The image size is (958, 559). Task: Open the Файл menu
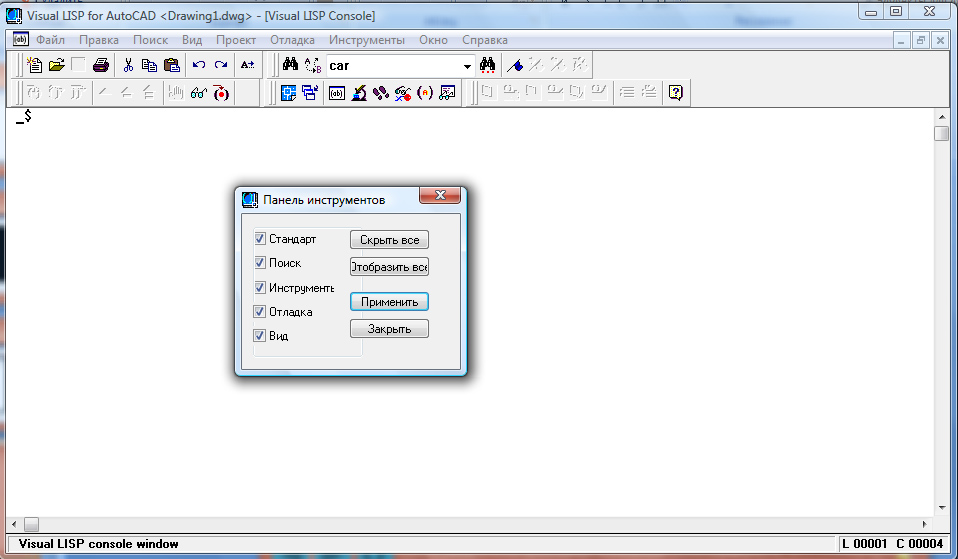pyautogui.click(x=50, y=40)
